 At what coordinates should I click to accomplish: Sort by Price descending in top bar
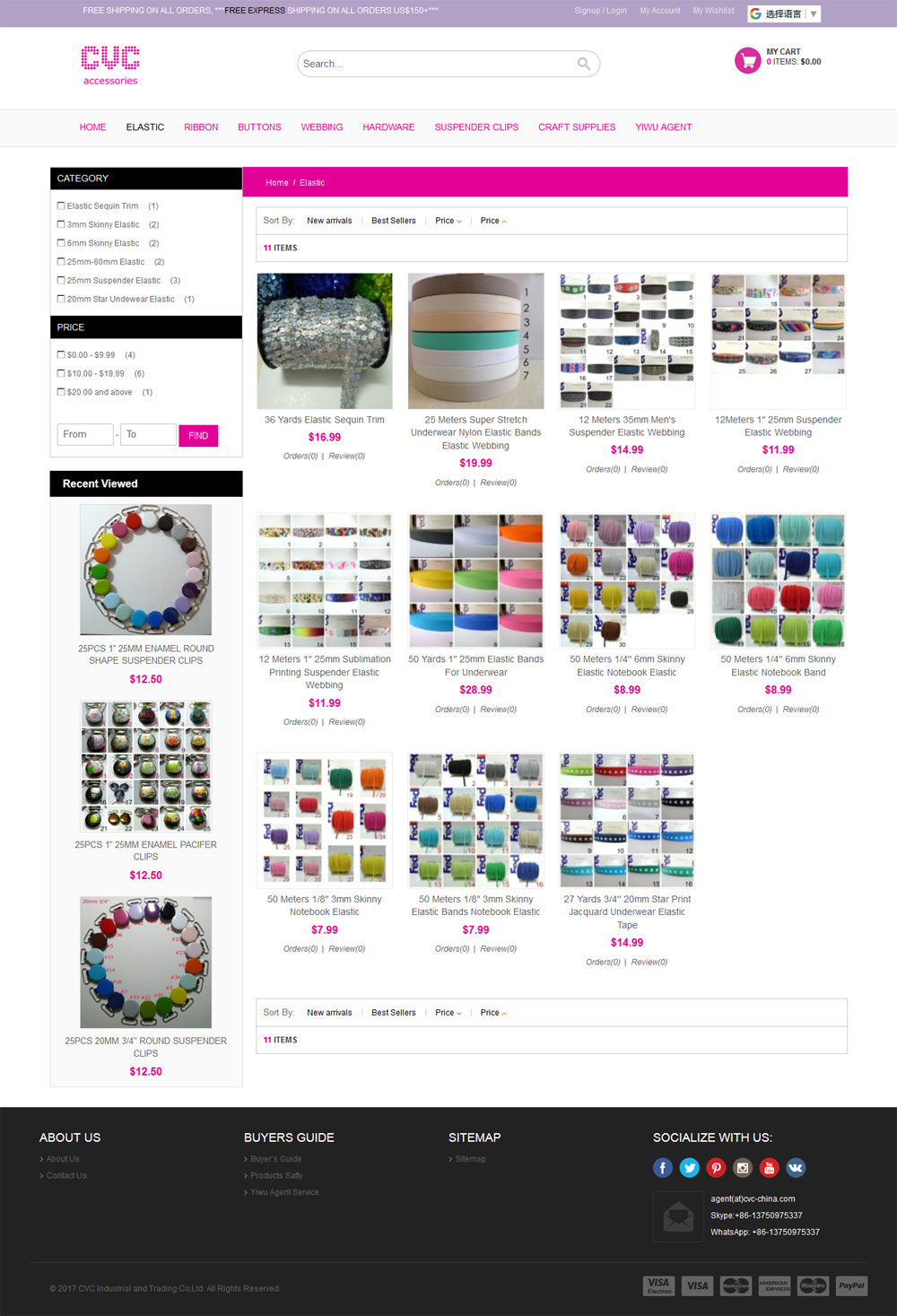click(448, 221)
